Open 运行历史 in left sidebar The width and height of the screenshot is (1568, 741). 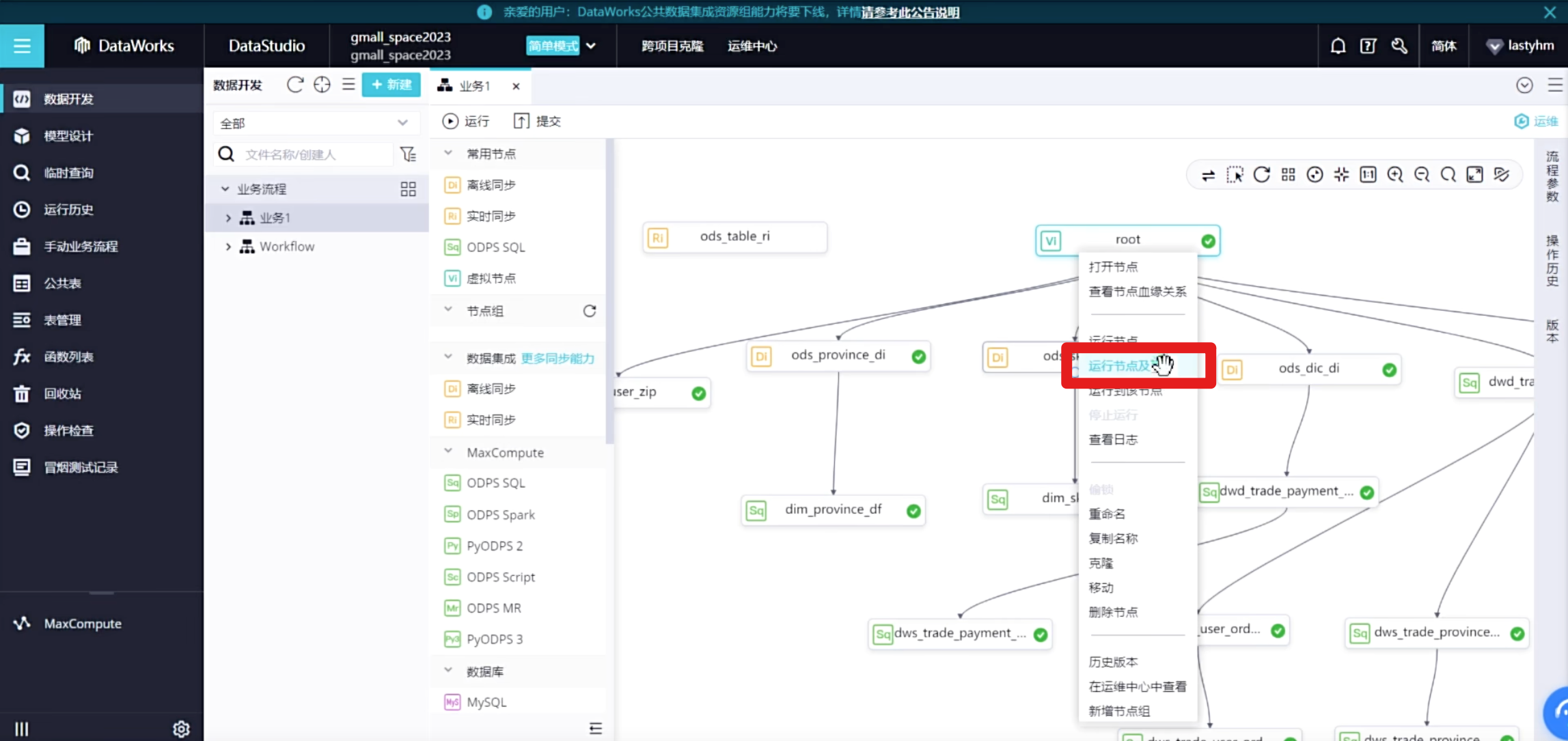coord(68,210)
